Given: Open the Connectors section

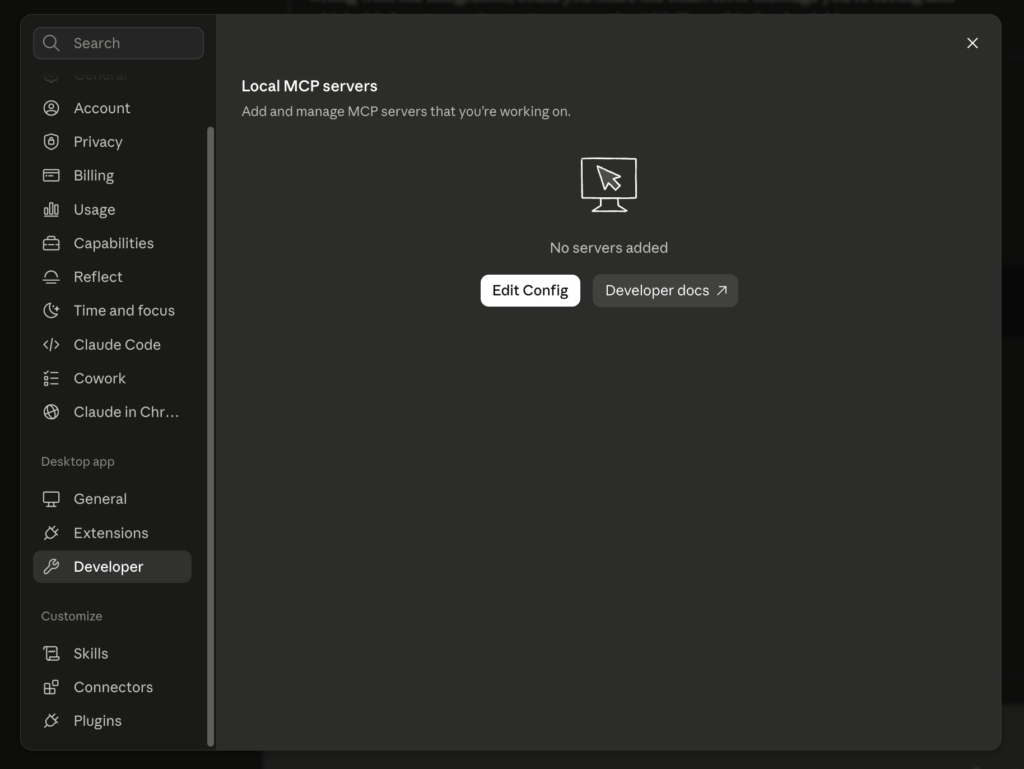Looking at the screenshot, I should pyautogui.click(x=112, y=687).
